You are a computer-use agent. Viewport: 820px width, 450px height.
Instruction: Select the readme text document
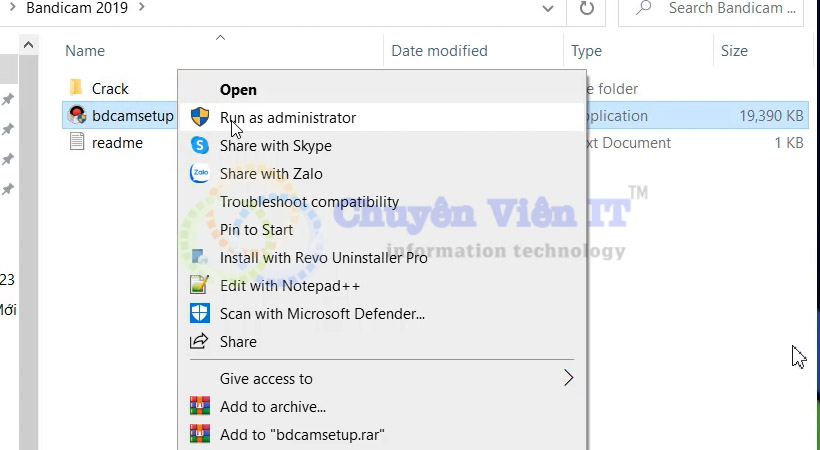point(117,143)
